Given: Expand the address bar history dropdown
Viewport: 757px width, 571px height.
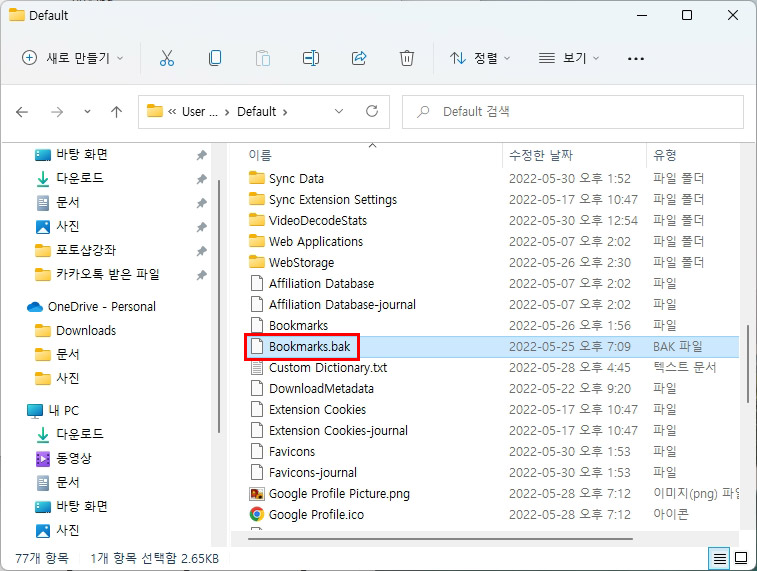Looking at the screenshot, I should [339, 111].
